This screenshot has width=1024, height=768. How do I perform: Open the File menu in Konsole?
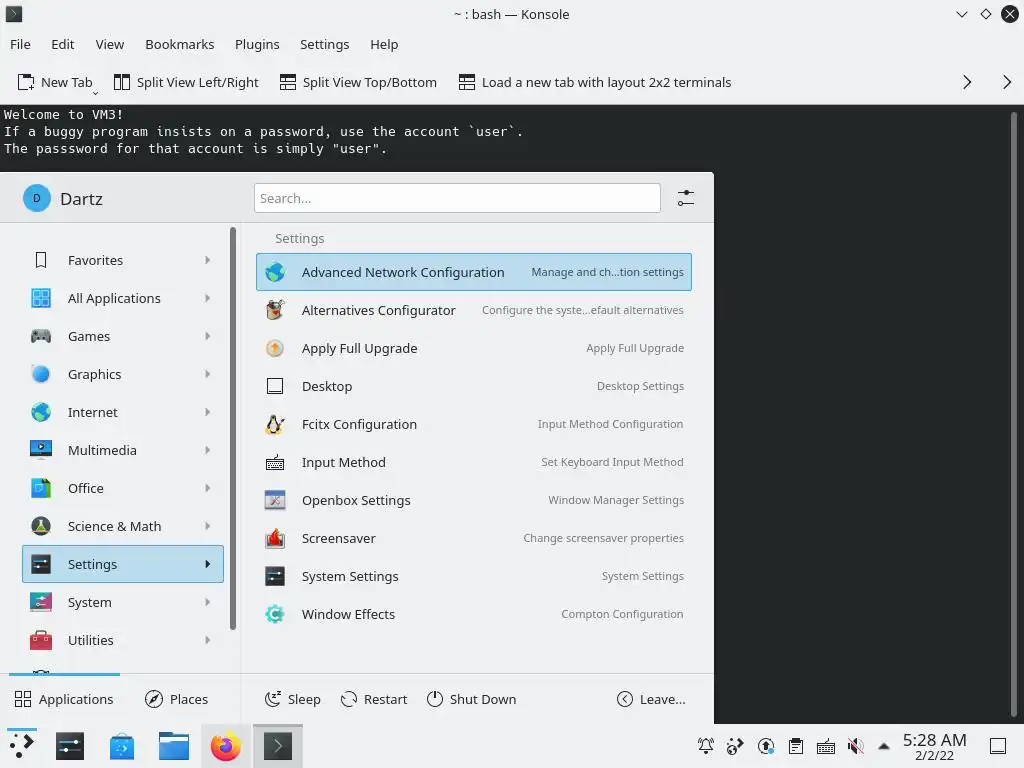pyautogui.click(x=20, y=44)
